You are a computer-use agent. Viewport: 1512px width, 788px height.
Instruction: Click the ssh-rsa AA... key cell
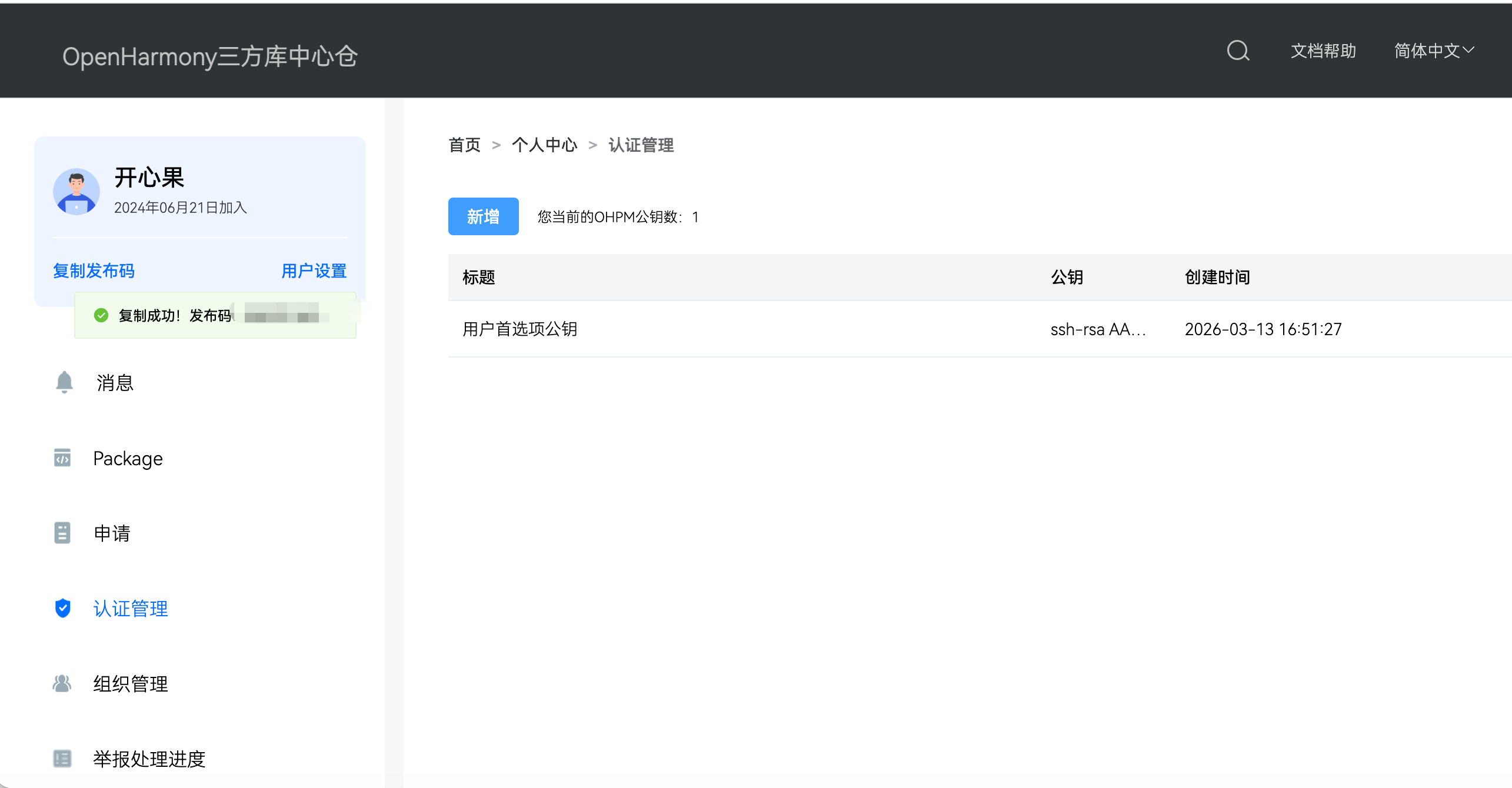coord(1098,329)
